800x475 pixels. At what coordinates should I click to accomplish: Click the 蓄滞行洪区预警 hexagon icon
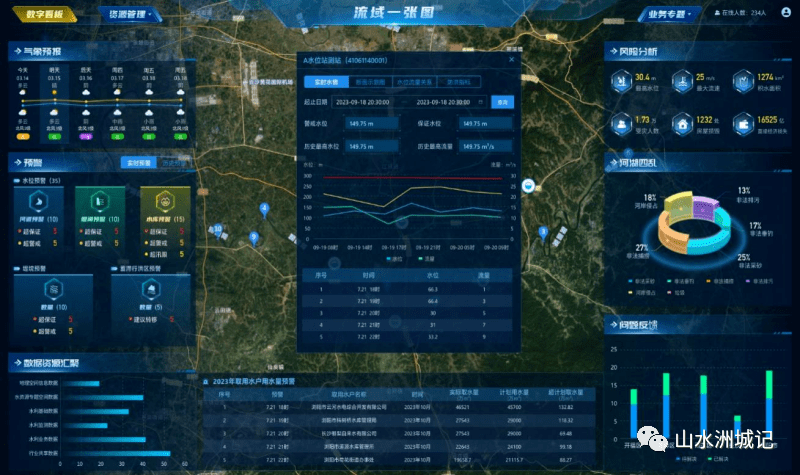pos(151,290)
